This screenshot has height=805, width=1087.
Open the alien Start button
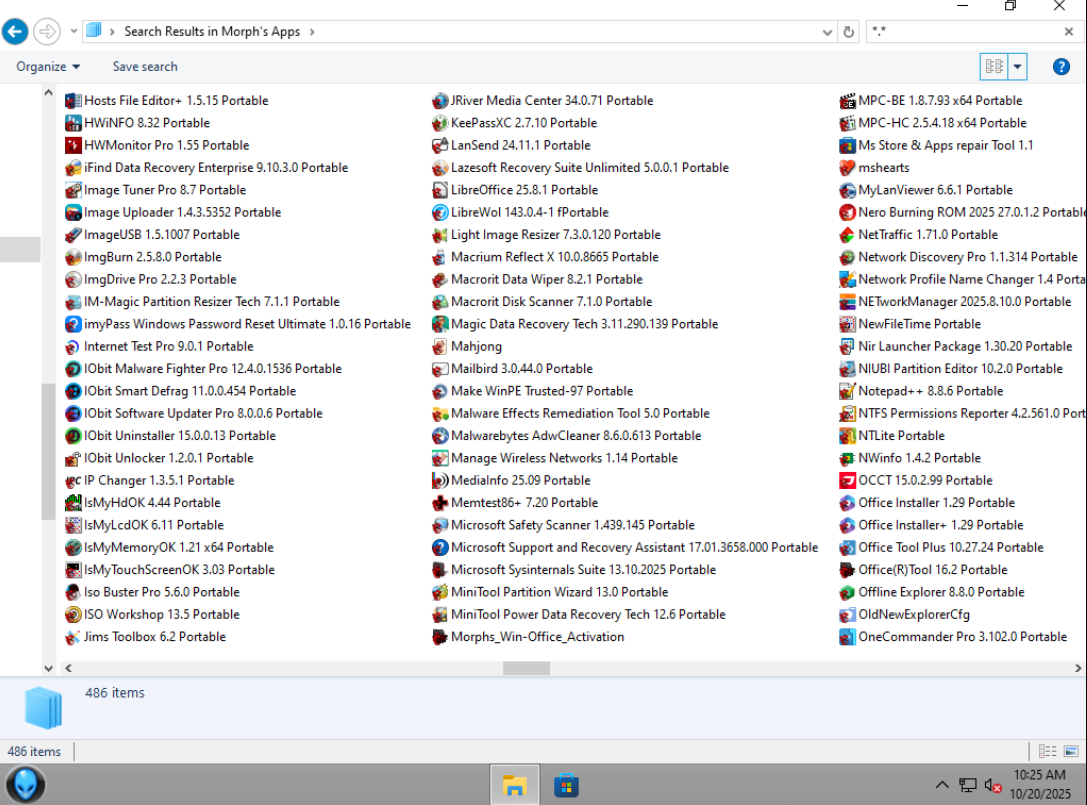pos(26,785)
